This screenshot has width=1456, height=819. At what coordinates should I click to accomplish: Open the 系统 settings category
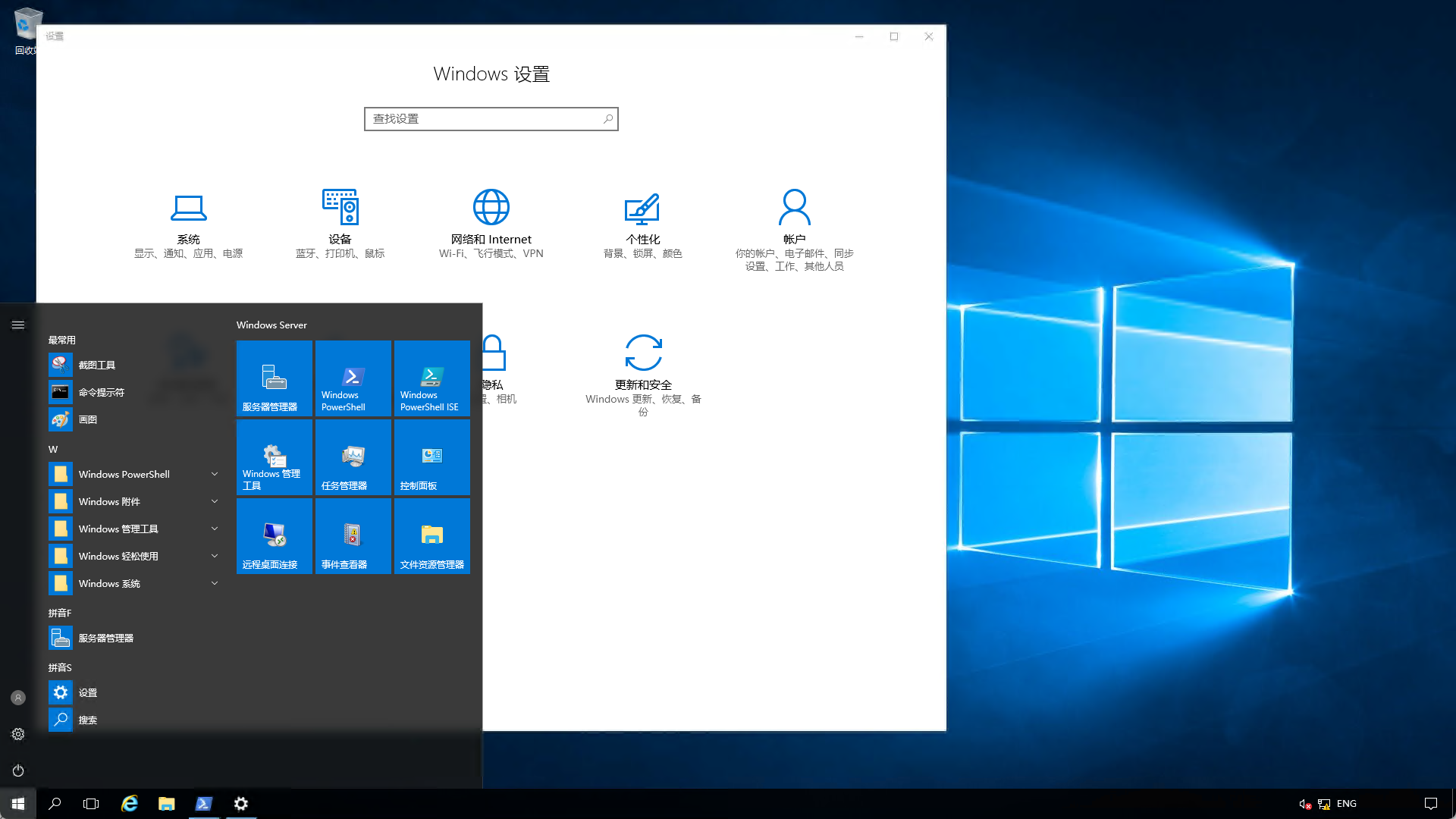[x=188, y=225]
